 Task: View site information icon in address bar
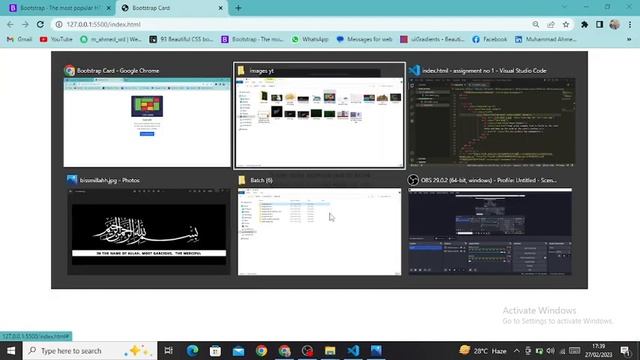coord(59,24)
